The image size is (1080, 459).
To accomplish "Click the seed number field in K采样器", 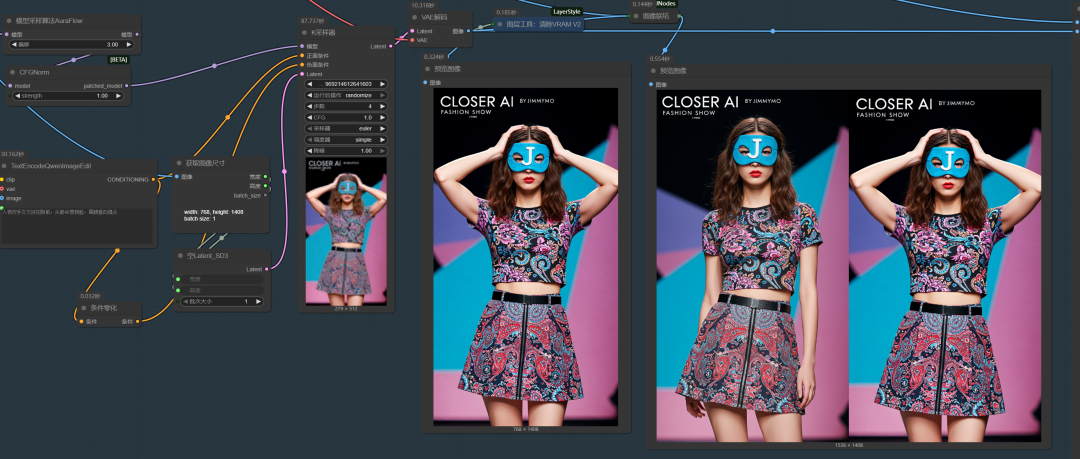I will click(346, 84).
